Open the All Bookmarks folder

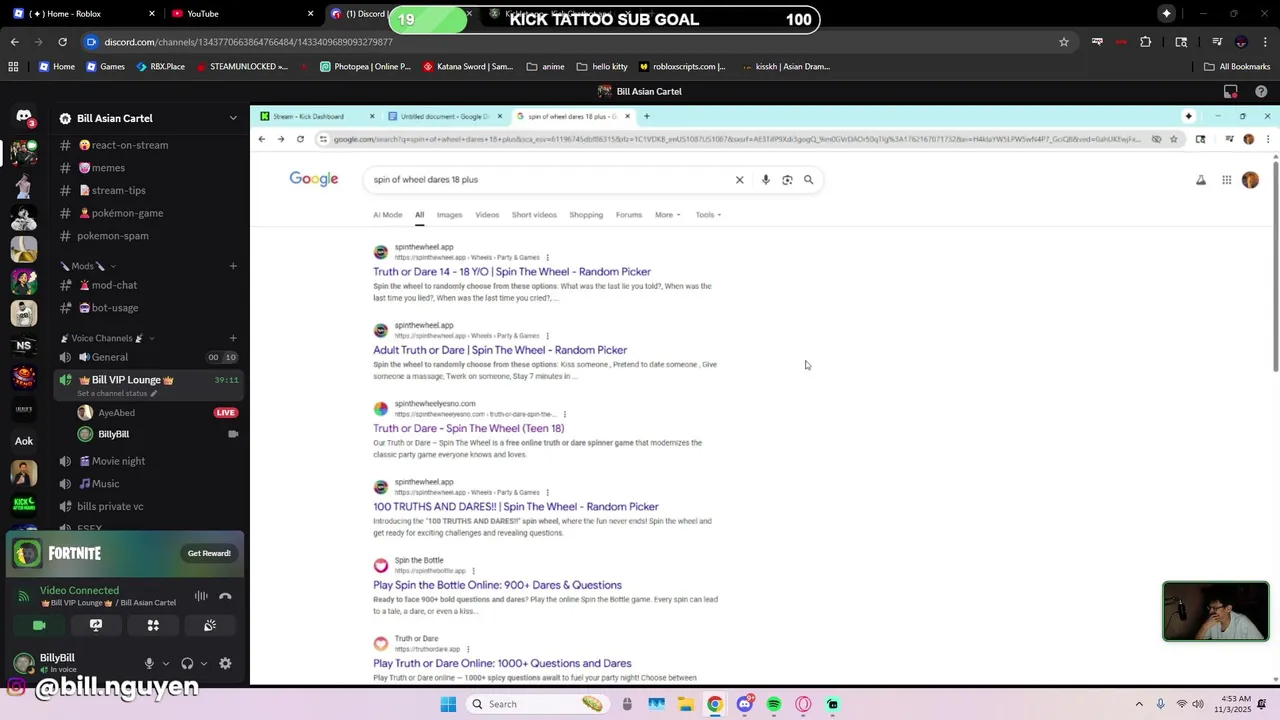1237,66
